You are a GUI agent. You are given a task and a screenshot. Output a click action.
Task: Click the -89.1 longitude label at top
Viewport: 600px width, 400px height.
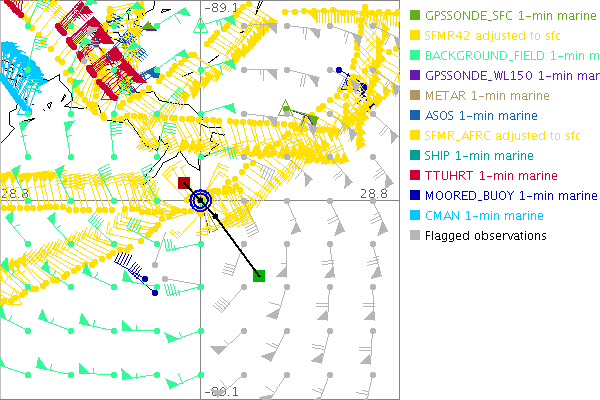(x=221, y=7)
